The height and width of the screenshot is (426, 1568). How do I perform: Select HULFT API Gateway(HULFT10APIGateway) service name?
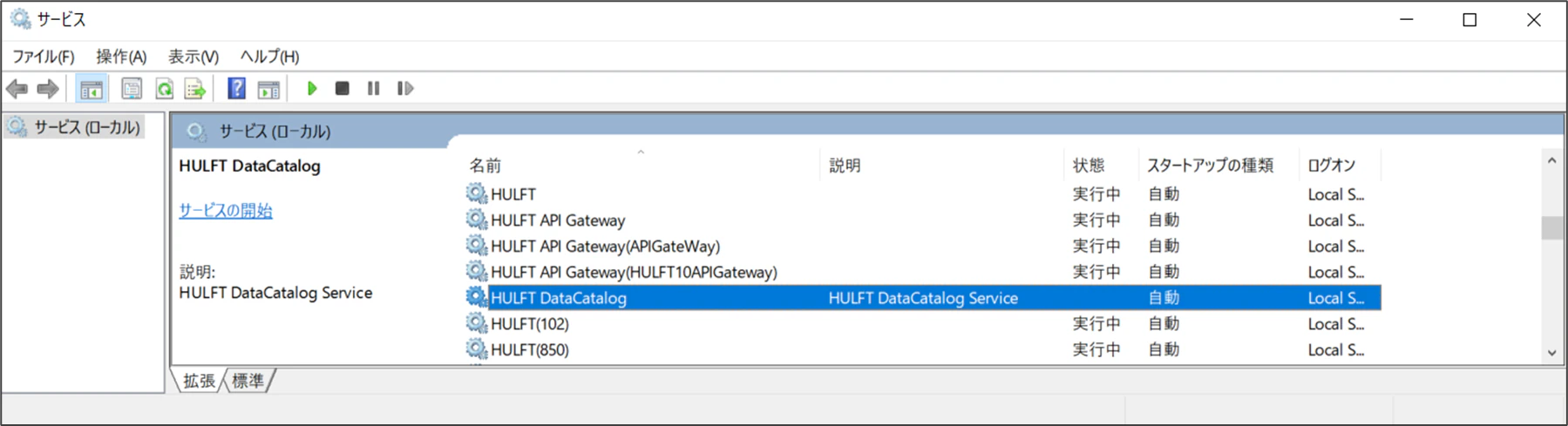tap(634, 272)
